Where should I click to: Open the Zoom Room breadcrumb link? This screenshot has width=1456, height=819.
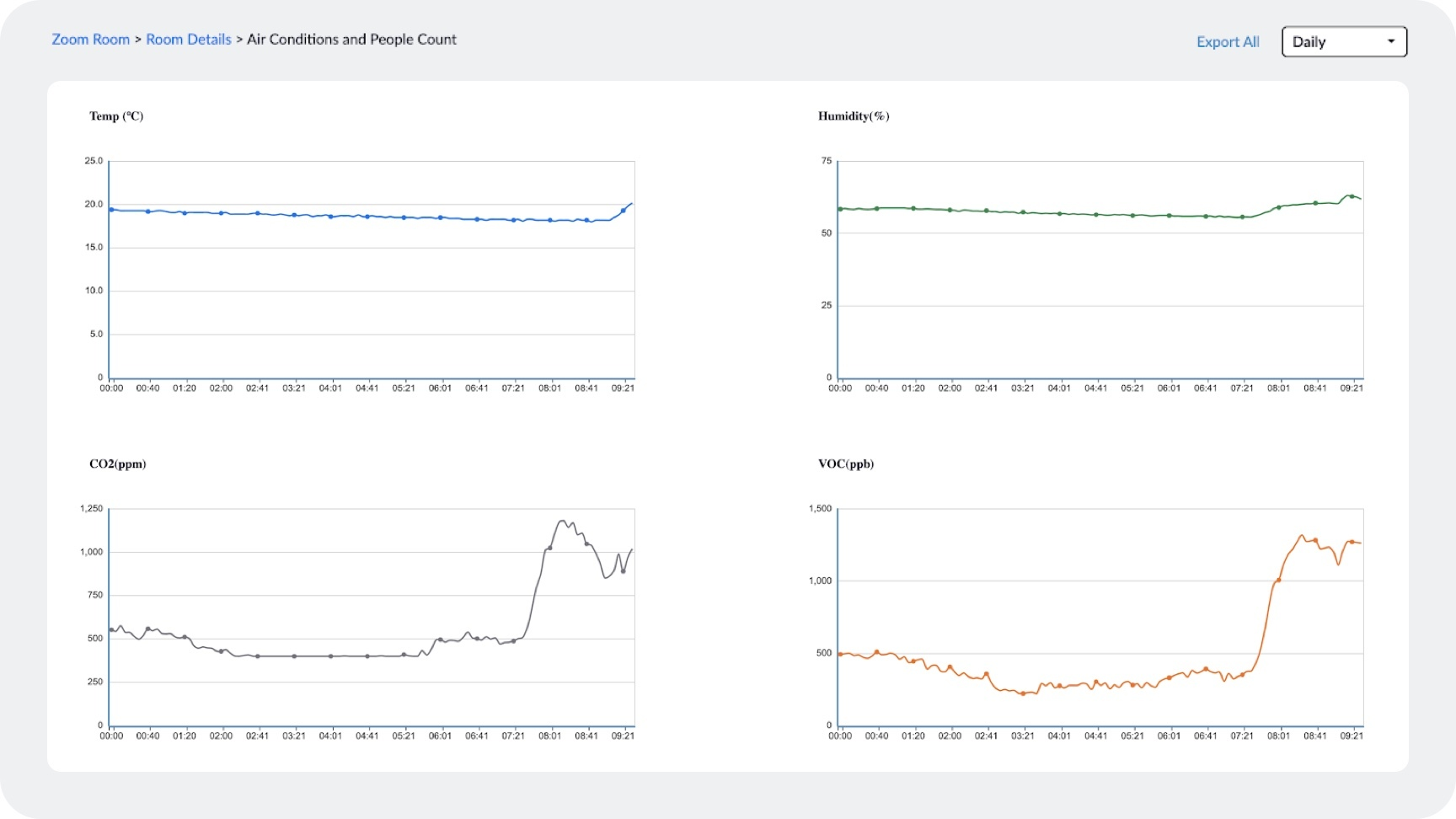click(x=91, y=40)
